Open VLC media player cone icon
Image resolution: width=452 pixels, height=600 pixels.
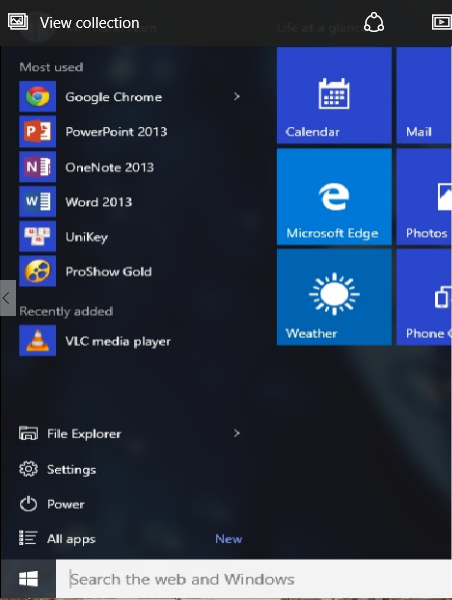point(38,341)
